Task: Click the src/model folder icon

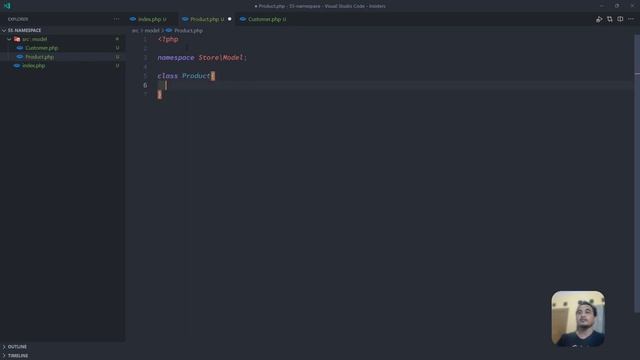Action: 17,39
